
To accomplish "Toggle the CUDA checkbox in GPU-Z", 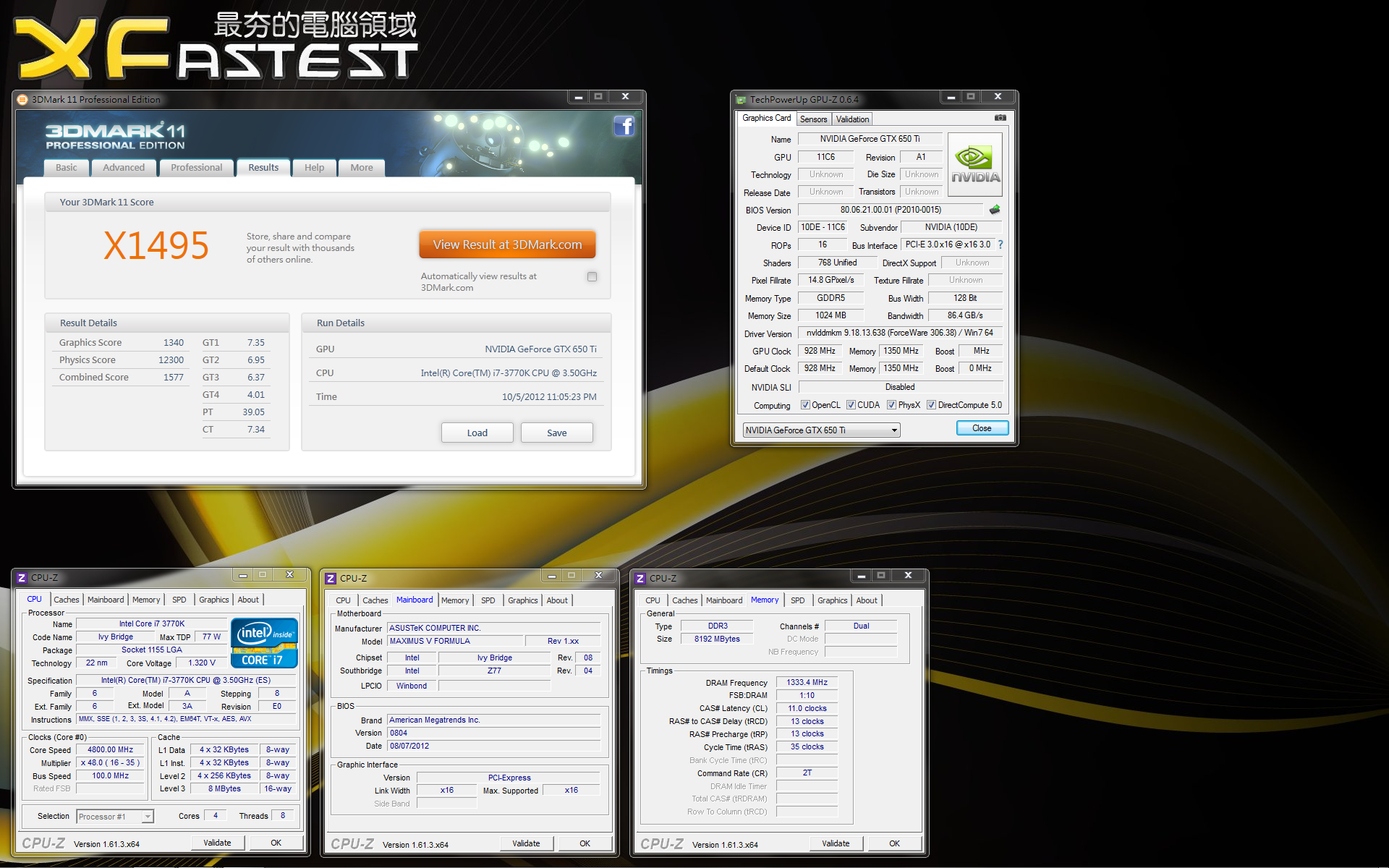I will tap(851, 405).
